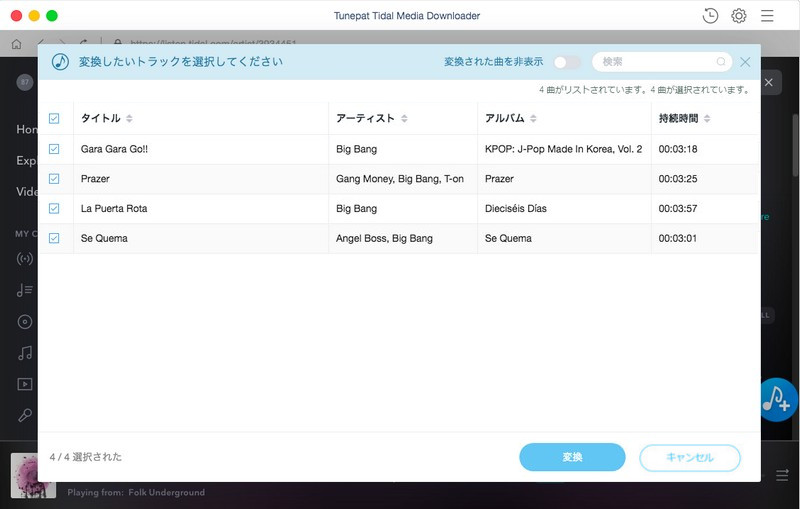Click album KPOP: J-Pop Made In Korea, Vol. 2
800x509 pixels.
click(563, 149)
